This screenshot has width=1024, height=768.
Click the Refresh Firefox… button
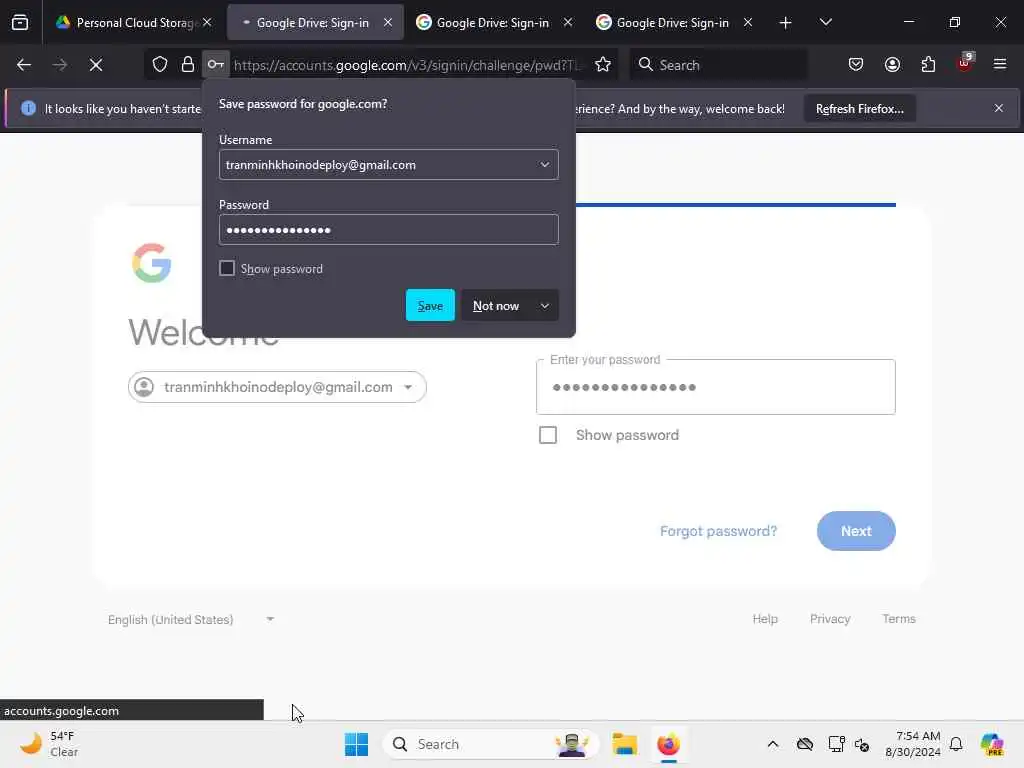click(x=859, y=108)
